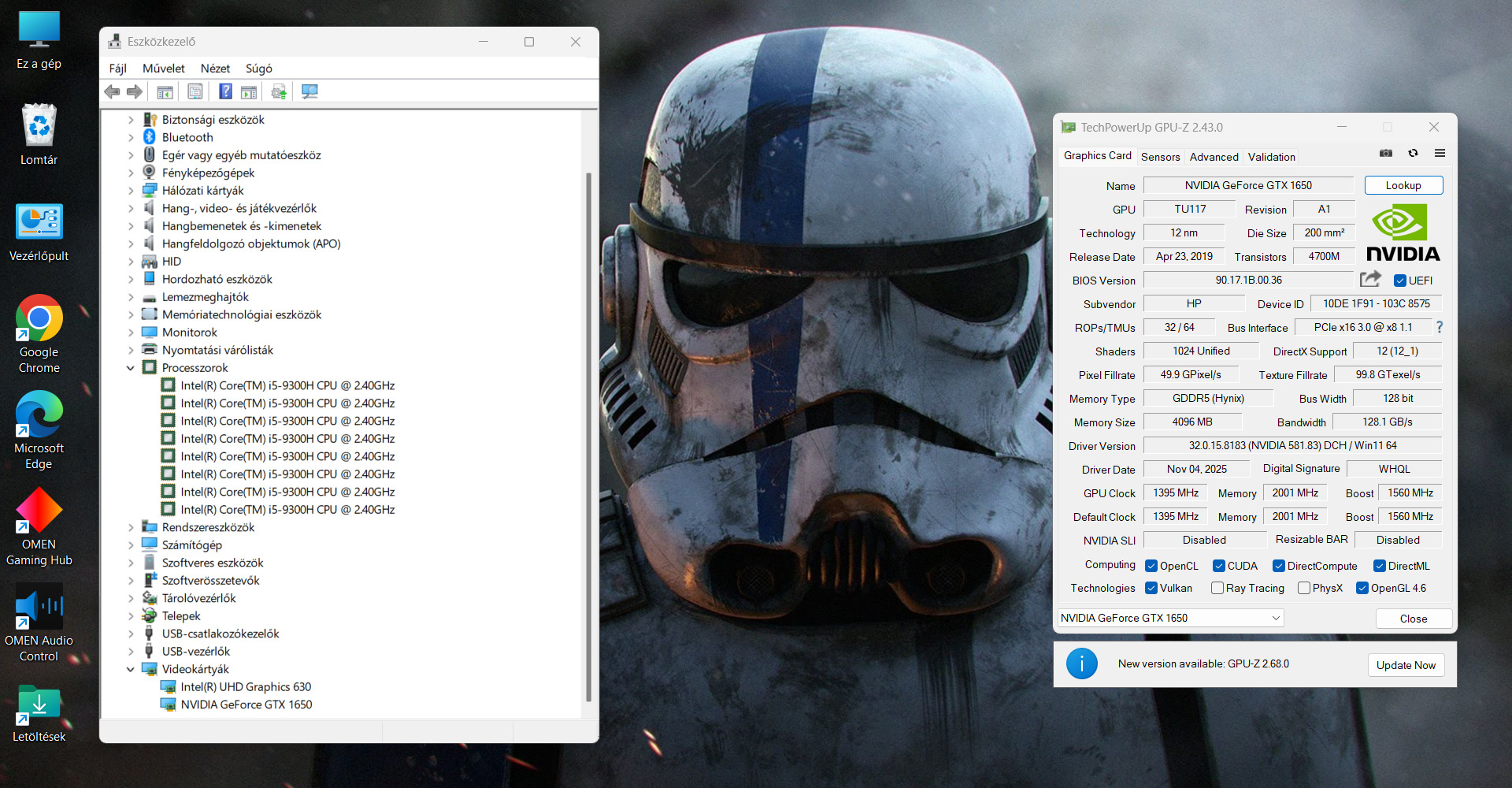Toggle the OpenCL checkbox
The height and width of the screenshot is (788, 1512).
1151,566
